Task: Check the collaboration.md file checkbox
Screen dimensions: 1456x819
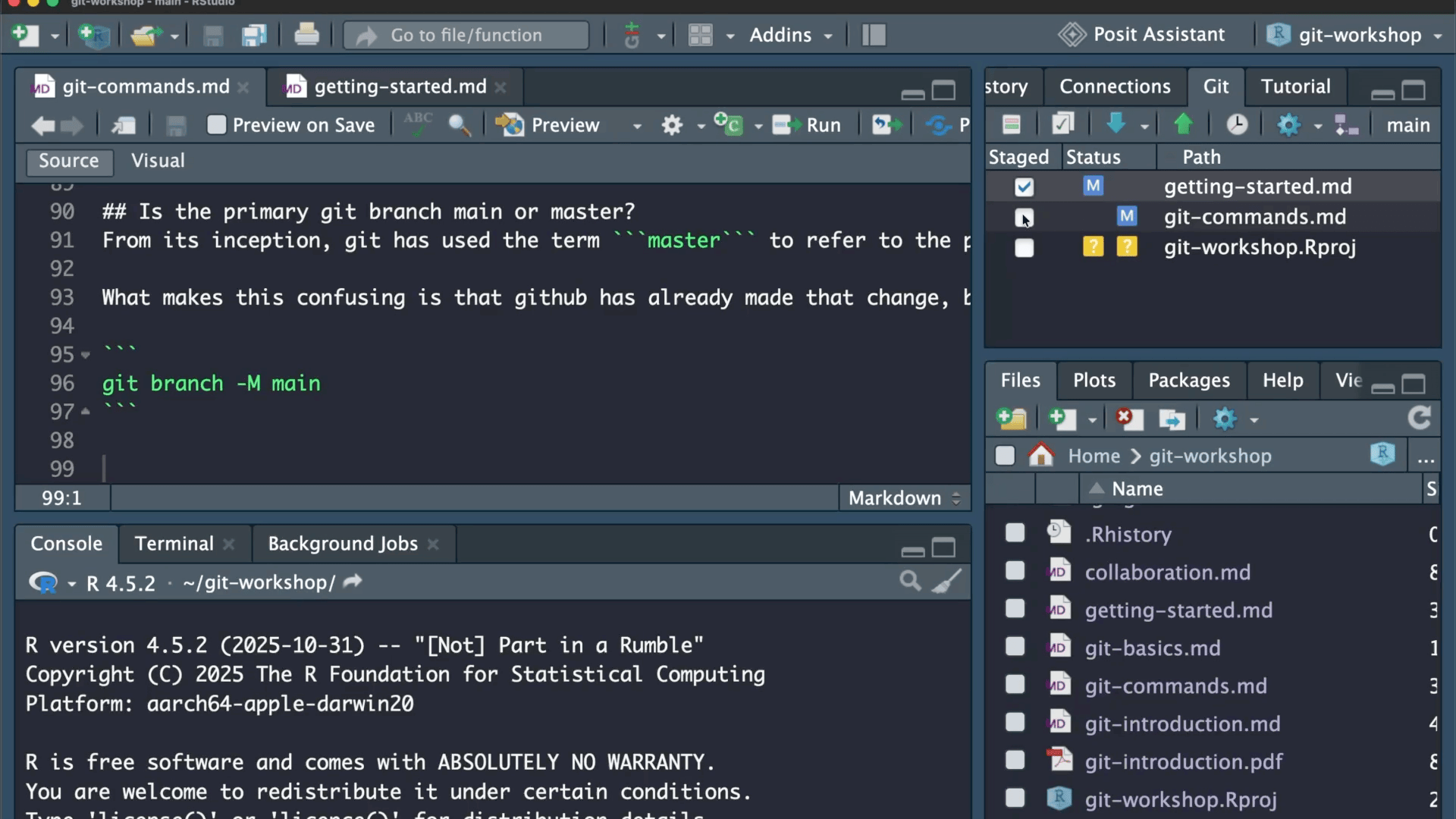Action: pos(1015,570)
